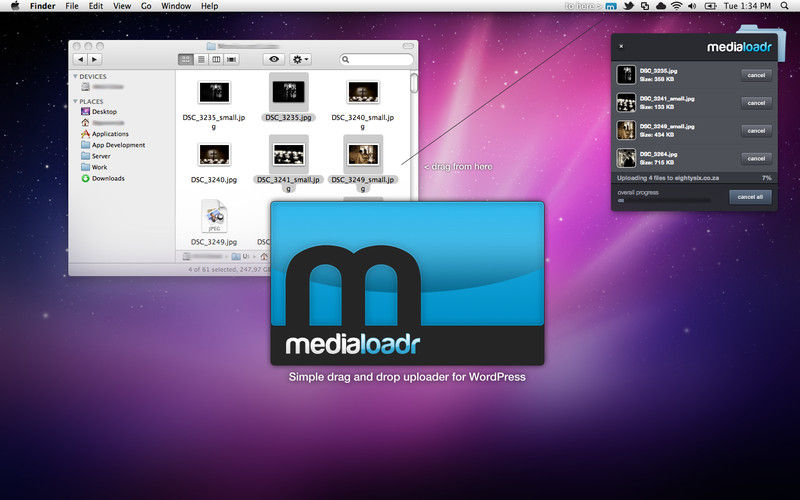The image size is (800, 500).
Task: Open the Go menu
Action: [x=146, y=6]
